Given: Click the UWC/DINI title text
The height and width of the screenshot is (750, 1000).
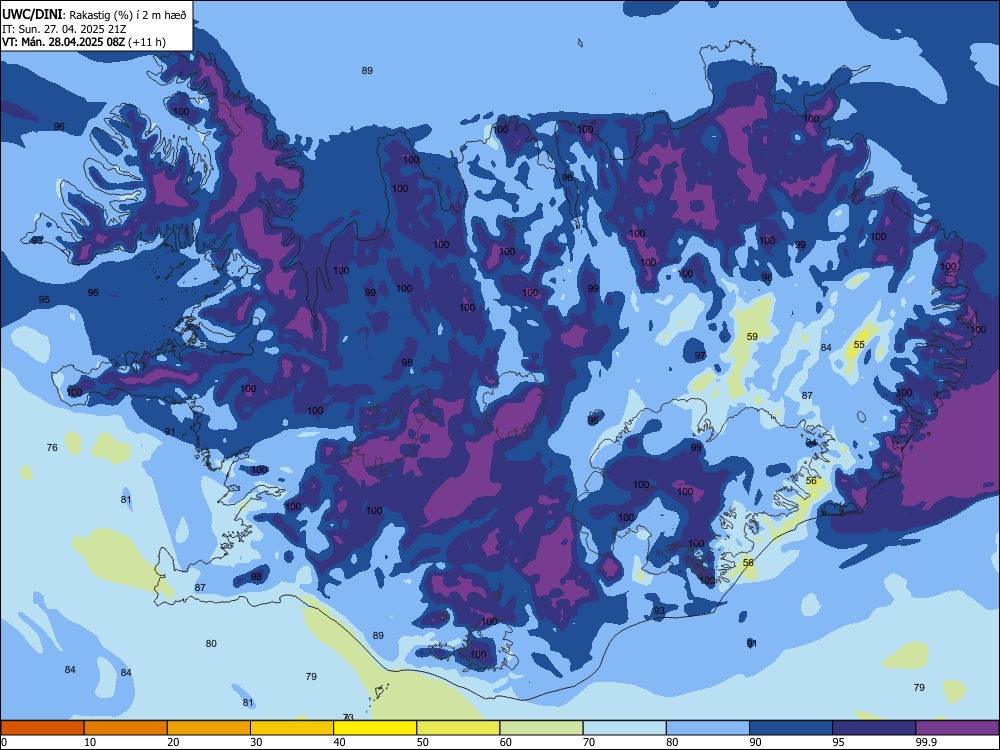Looking at the screenshot, I should click(x=32, y=15).
